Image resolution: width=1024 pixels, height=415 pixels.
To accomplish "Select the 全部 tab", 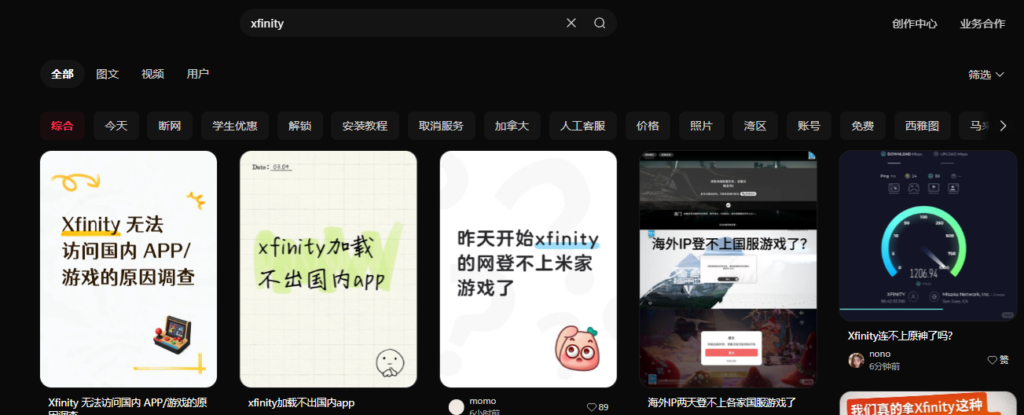I will point(62,74).
